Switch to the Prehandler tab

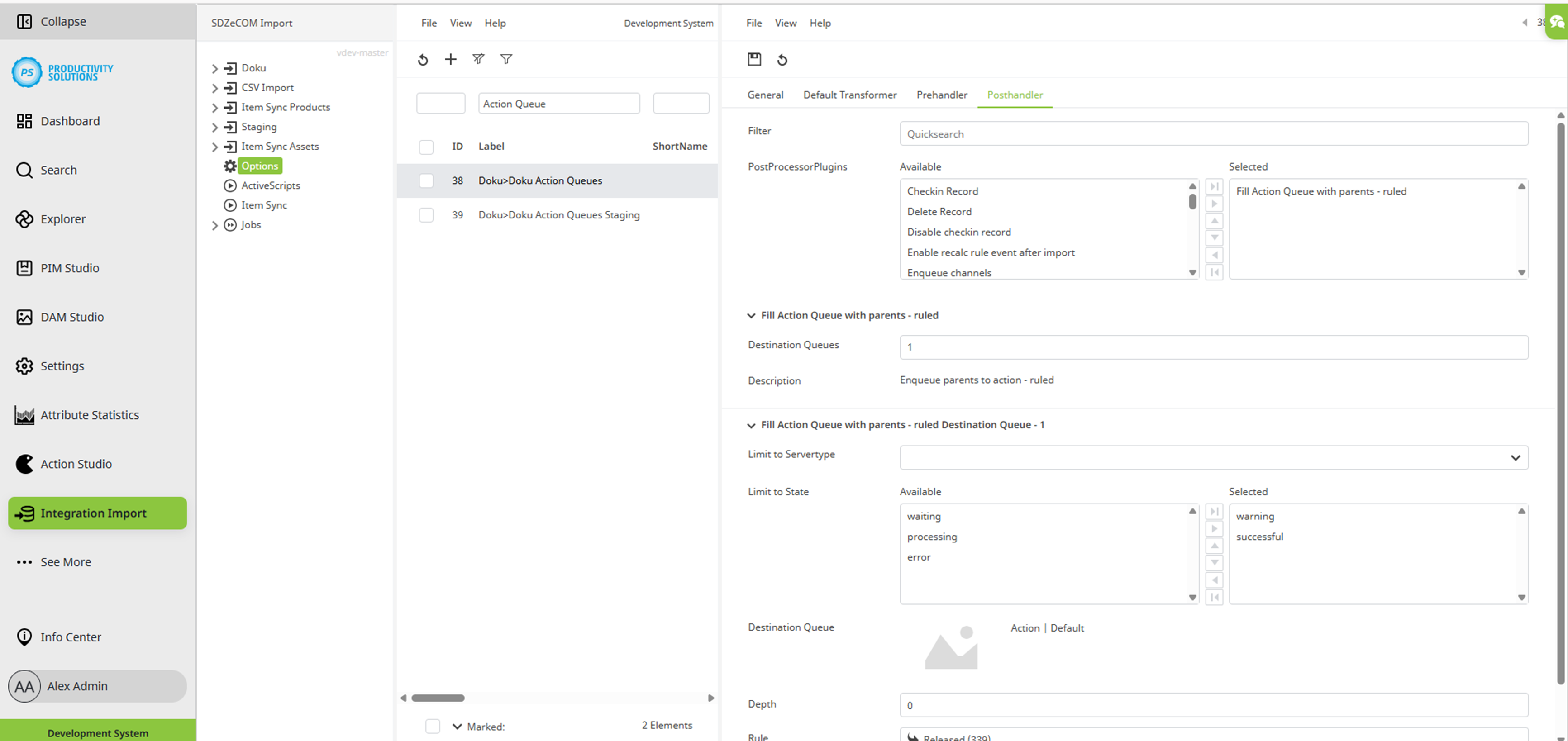[942, 95]
